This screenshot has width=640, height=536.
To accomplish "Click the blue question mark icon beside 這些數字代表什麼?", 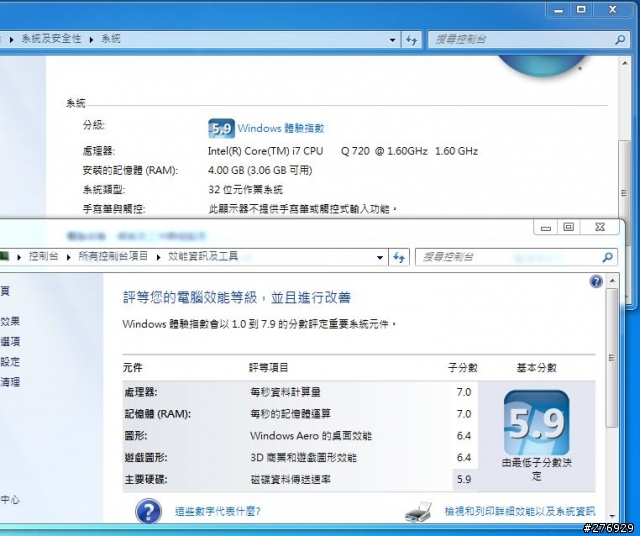I will (x=149, y=511).
